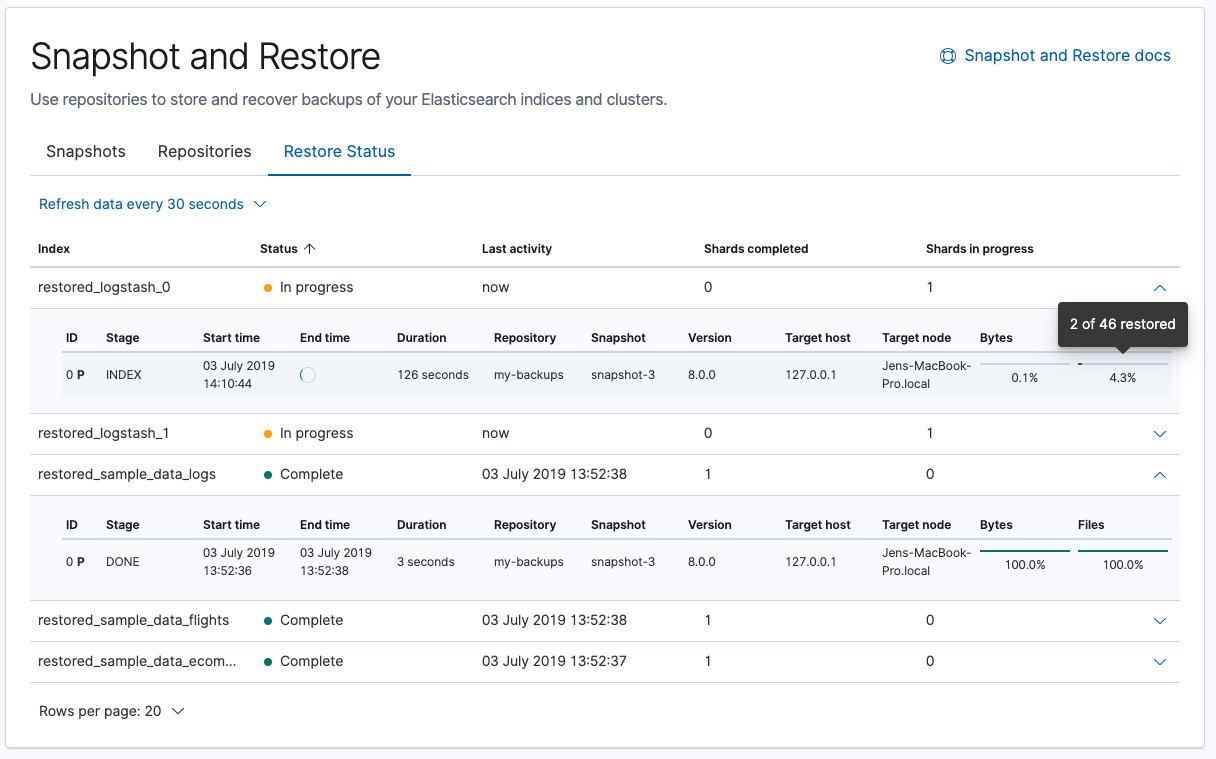
Task: Click the green Complete dot for restored_sample_data_flights
Action: [268, 620]
